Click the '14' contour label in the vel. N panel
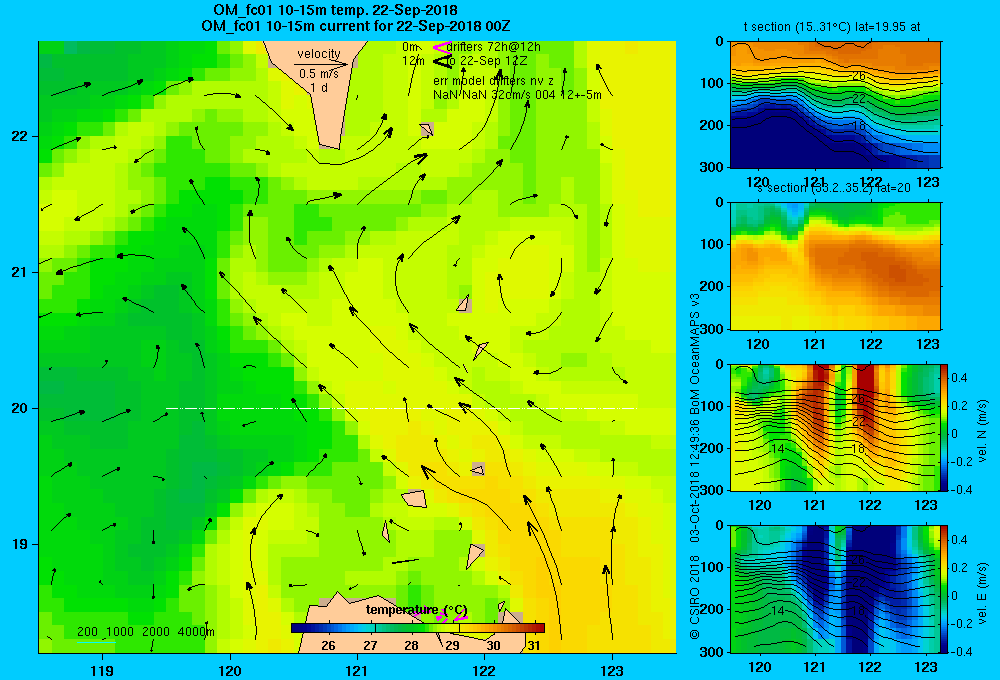This screenshot has height=680, width=1000. tap(777, 449)
